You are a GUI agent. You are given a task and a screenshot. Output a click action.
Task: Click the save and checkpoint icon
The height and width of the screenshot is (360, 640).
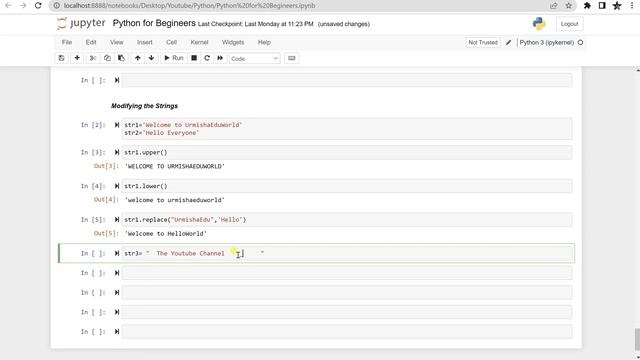(62, 58)
